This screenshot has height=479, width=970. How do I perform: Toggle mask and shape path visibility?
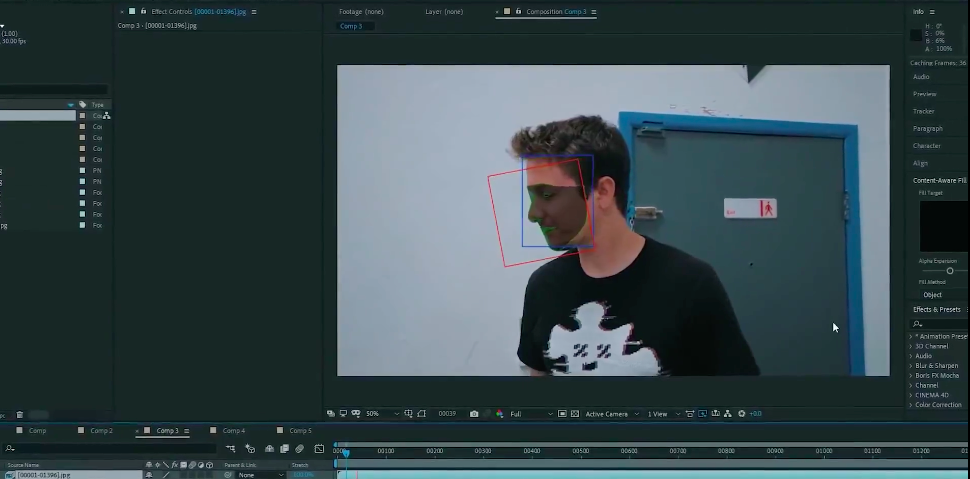pyautogui.click(x=421, y=414)
